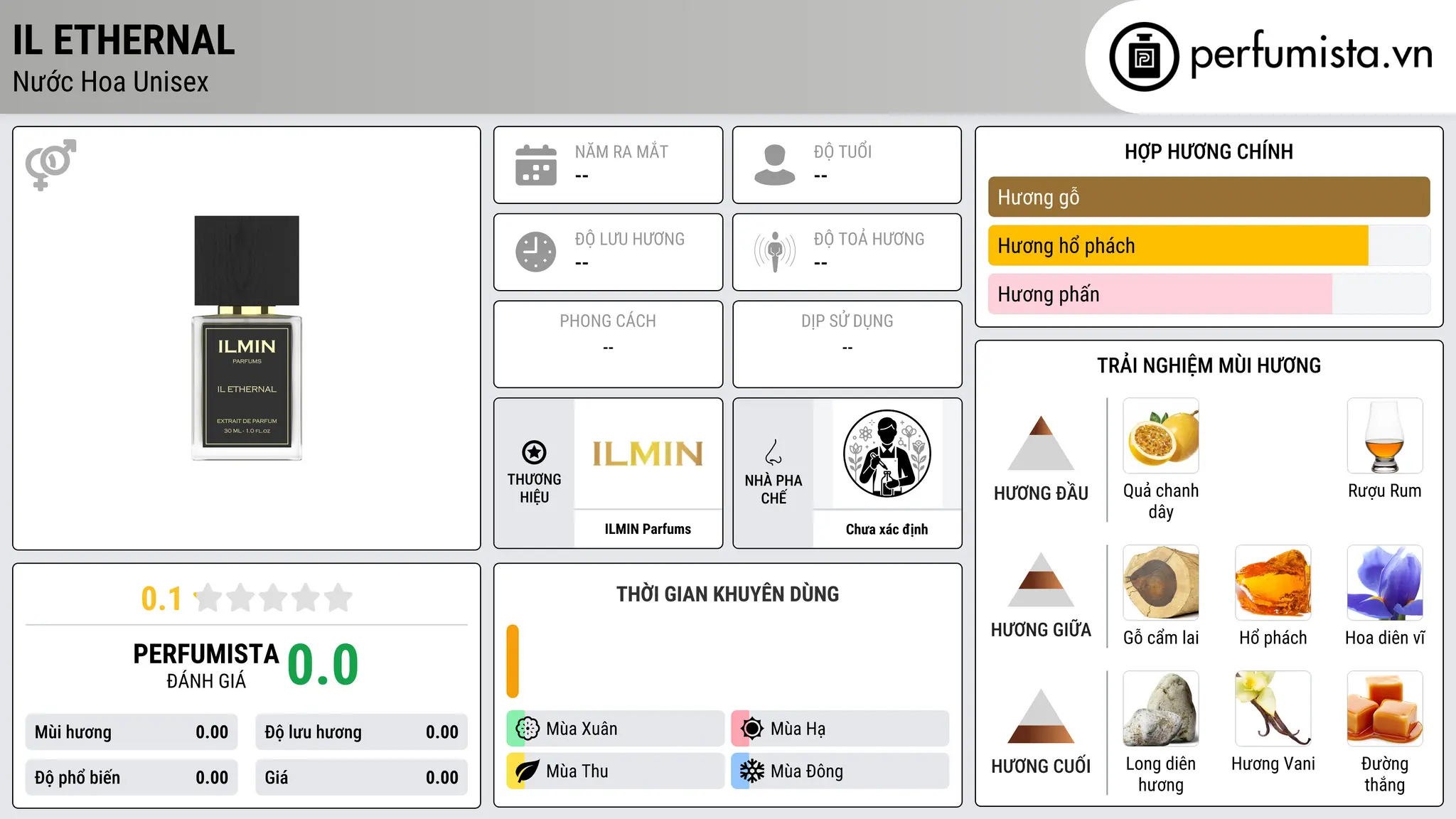This screenshot has width=1456, height=819.
Task: Open the ILMIN Parfums brand link
Action: pos(648,529)
